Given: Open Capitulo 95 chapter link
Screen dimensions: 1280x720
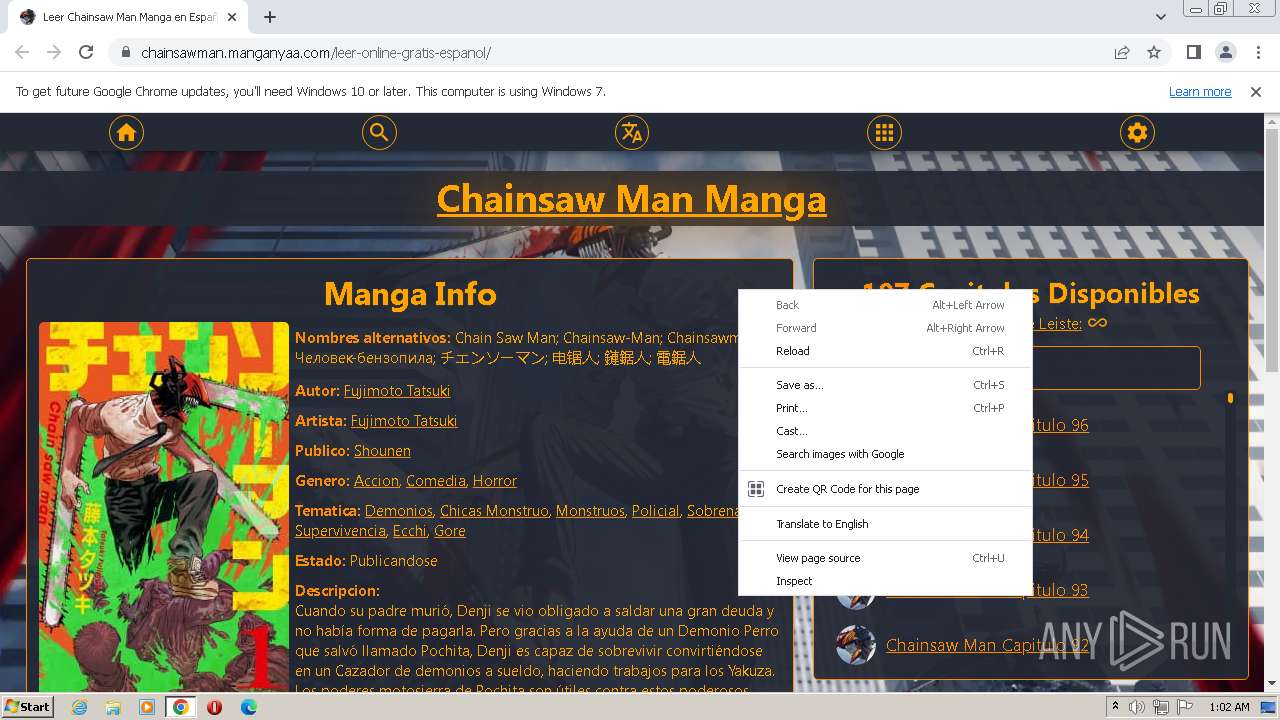Looking at the screenshot, I should [x=1060, y=480].
